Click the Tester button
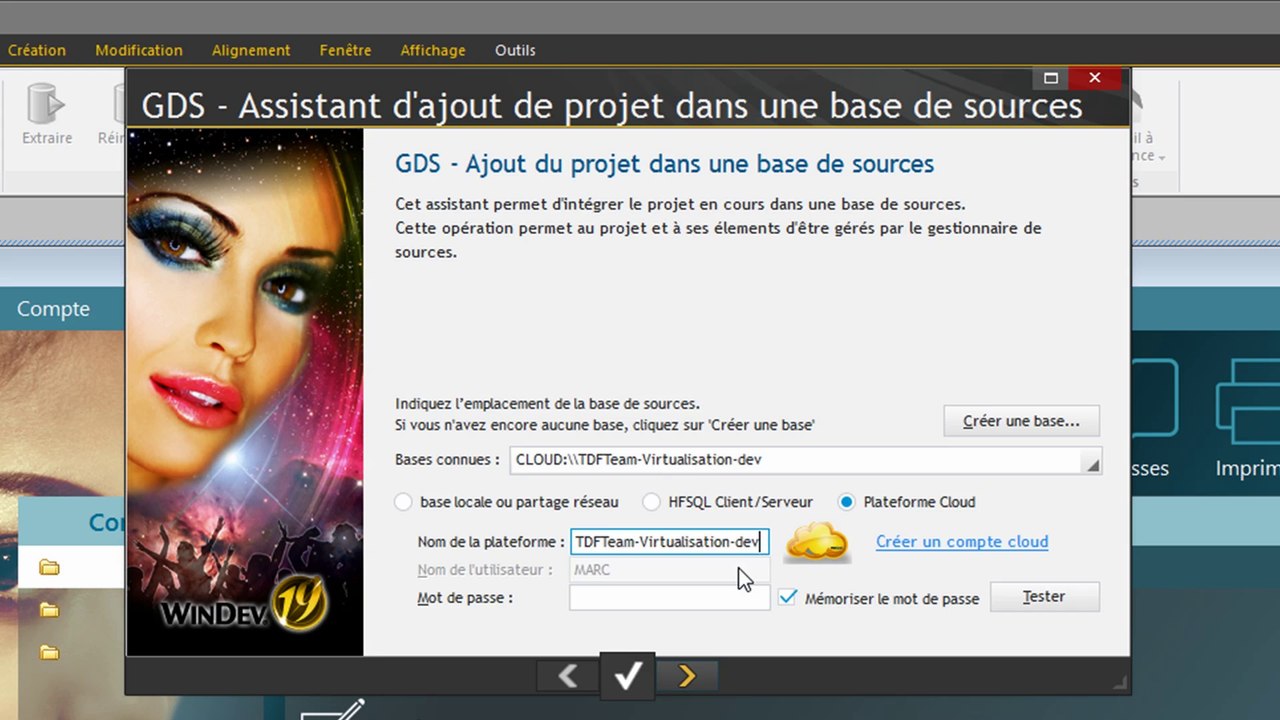Image resolution: width=1280 pixels, height=720 pixels. click(x=1044, y=597)
